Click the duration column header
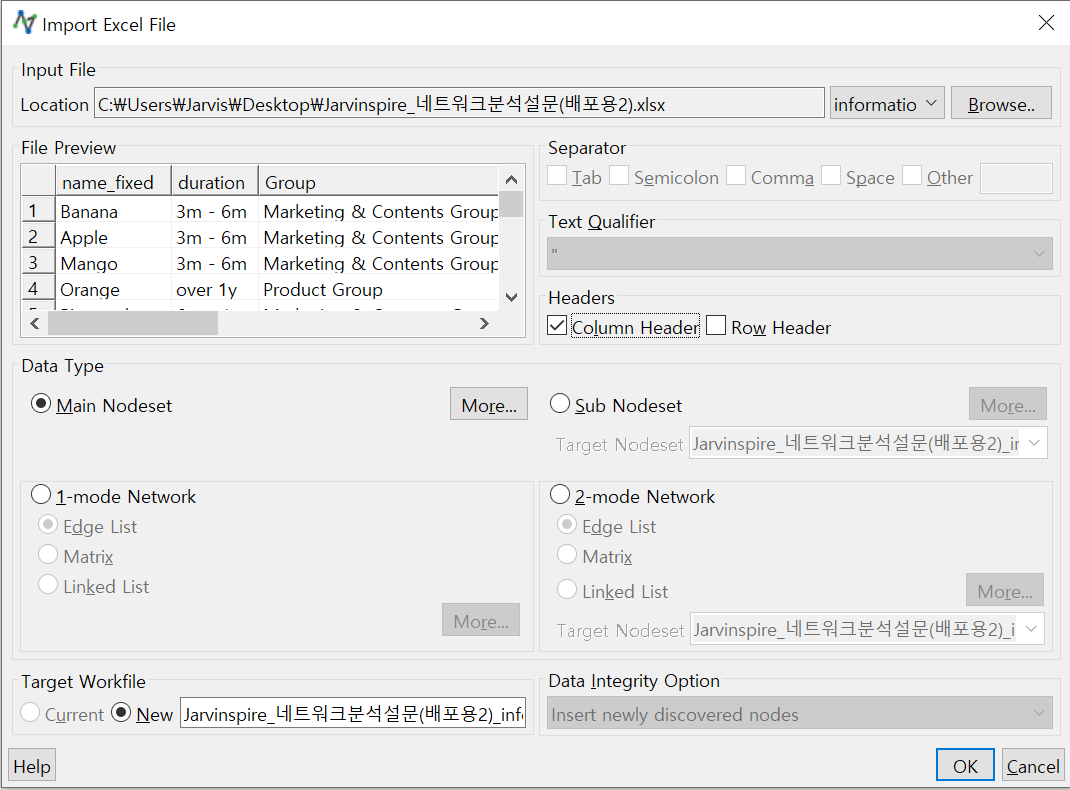The image size is (1070, 790). [x=214, y=182]
